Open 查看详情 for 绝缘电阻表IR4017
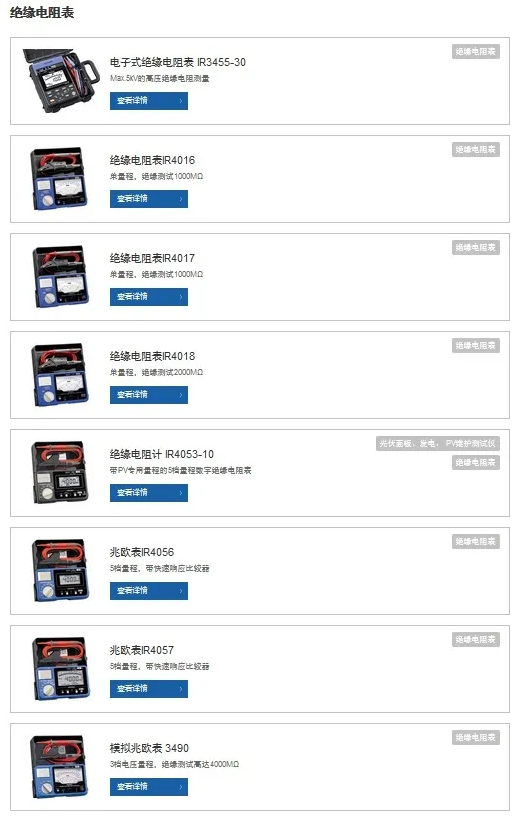 point(149,297)
